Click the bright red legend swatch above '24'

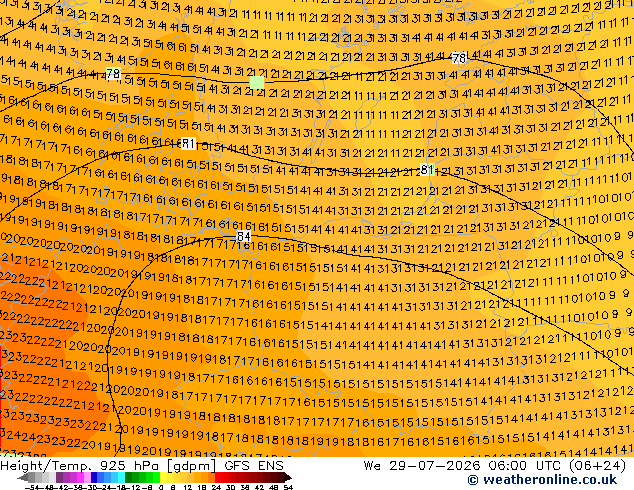point(218,477)
